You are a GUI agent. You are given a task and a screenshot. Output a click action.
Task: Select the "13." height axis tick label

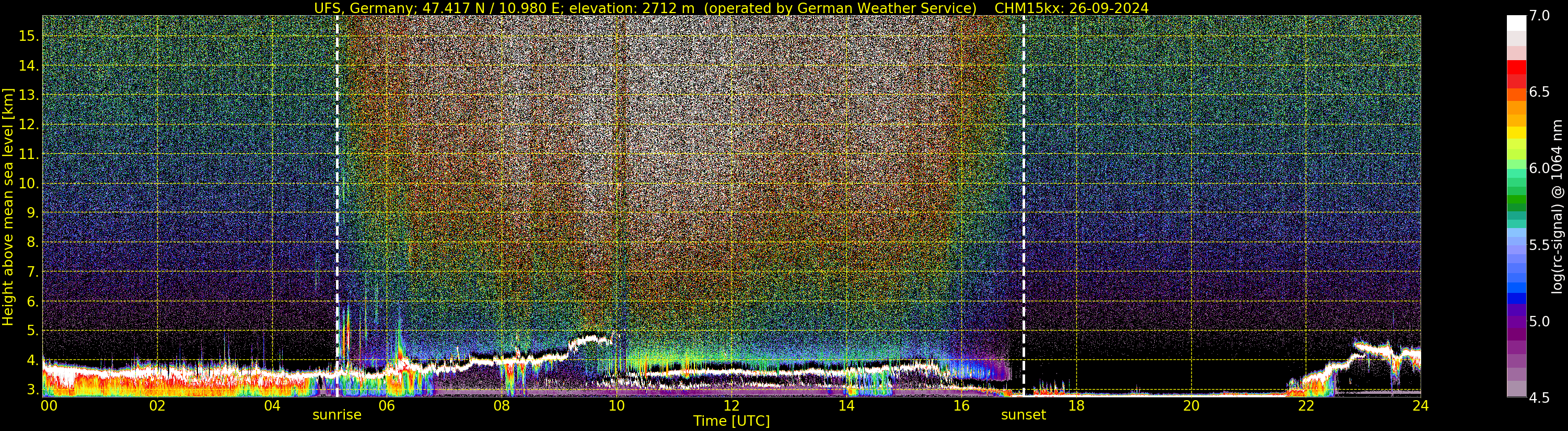point(29,95)
